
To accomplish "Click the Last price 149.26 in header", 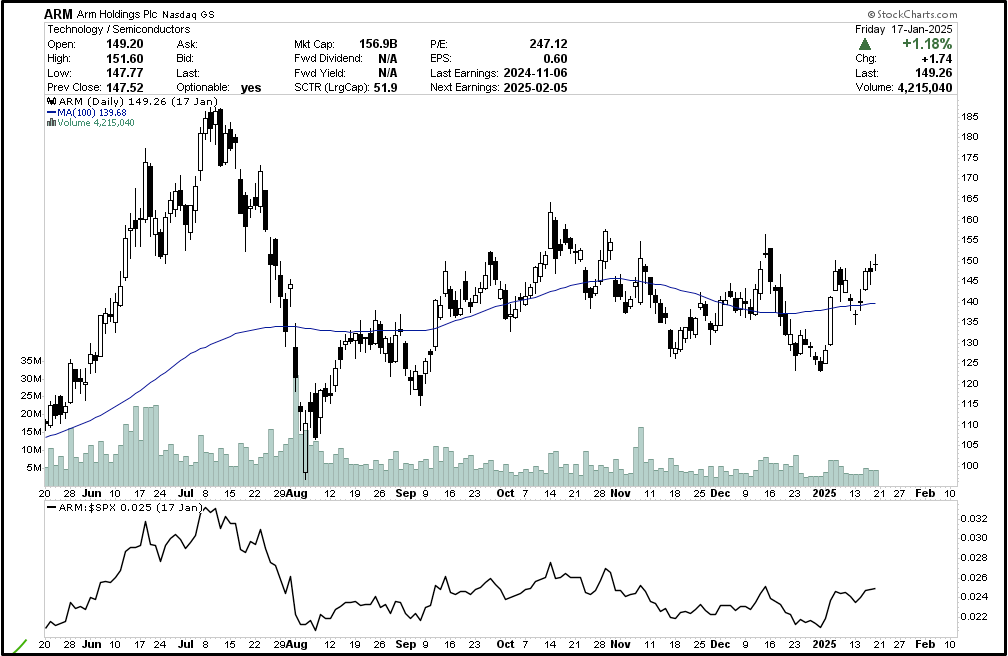I will point(934,73).
